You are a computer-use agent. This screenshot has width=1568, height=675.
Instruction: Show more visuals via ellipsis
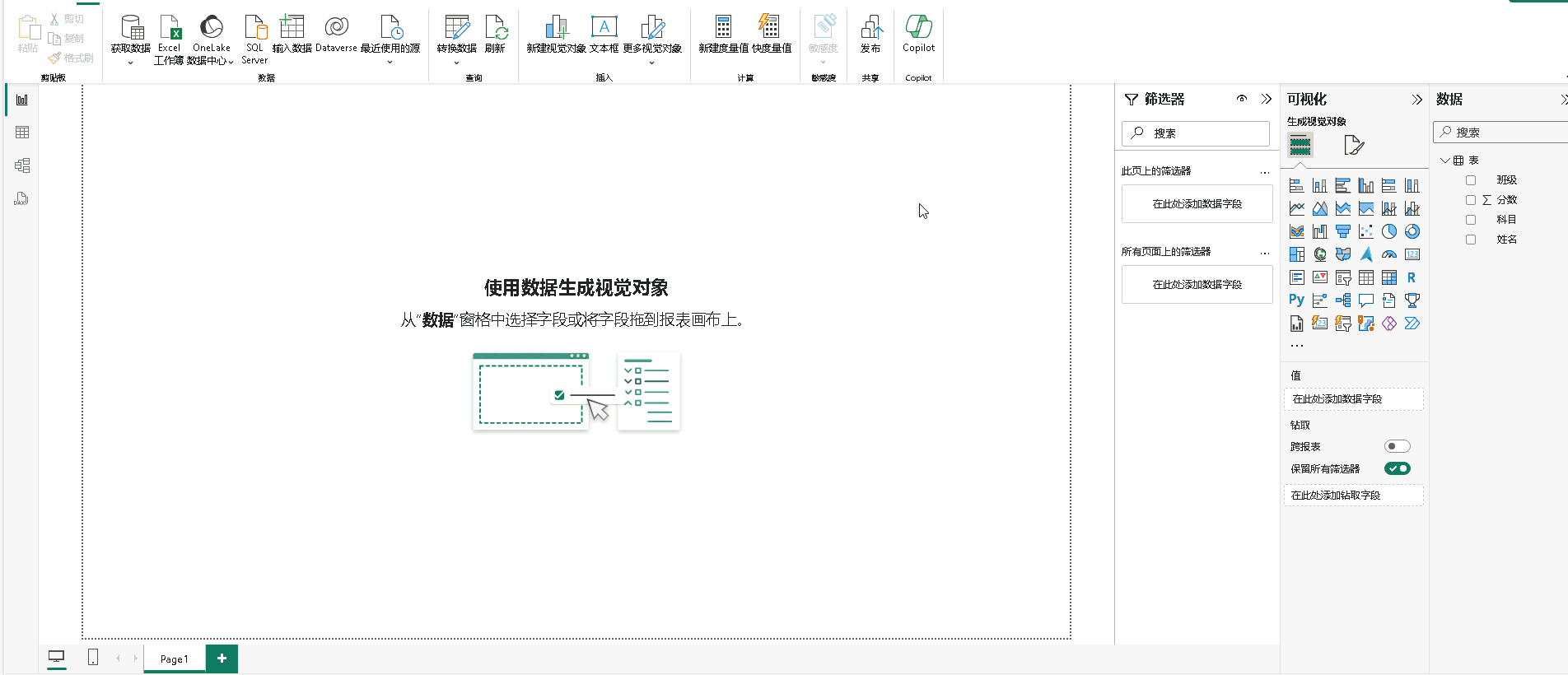click(x=1297, y=346)
